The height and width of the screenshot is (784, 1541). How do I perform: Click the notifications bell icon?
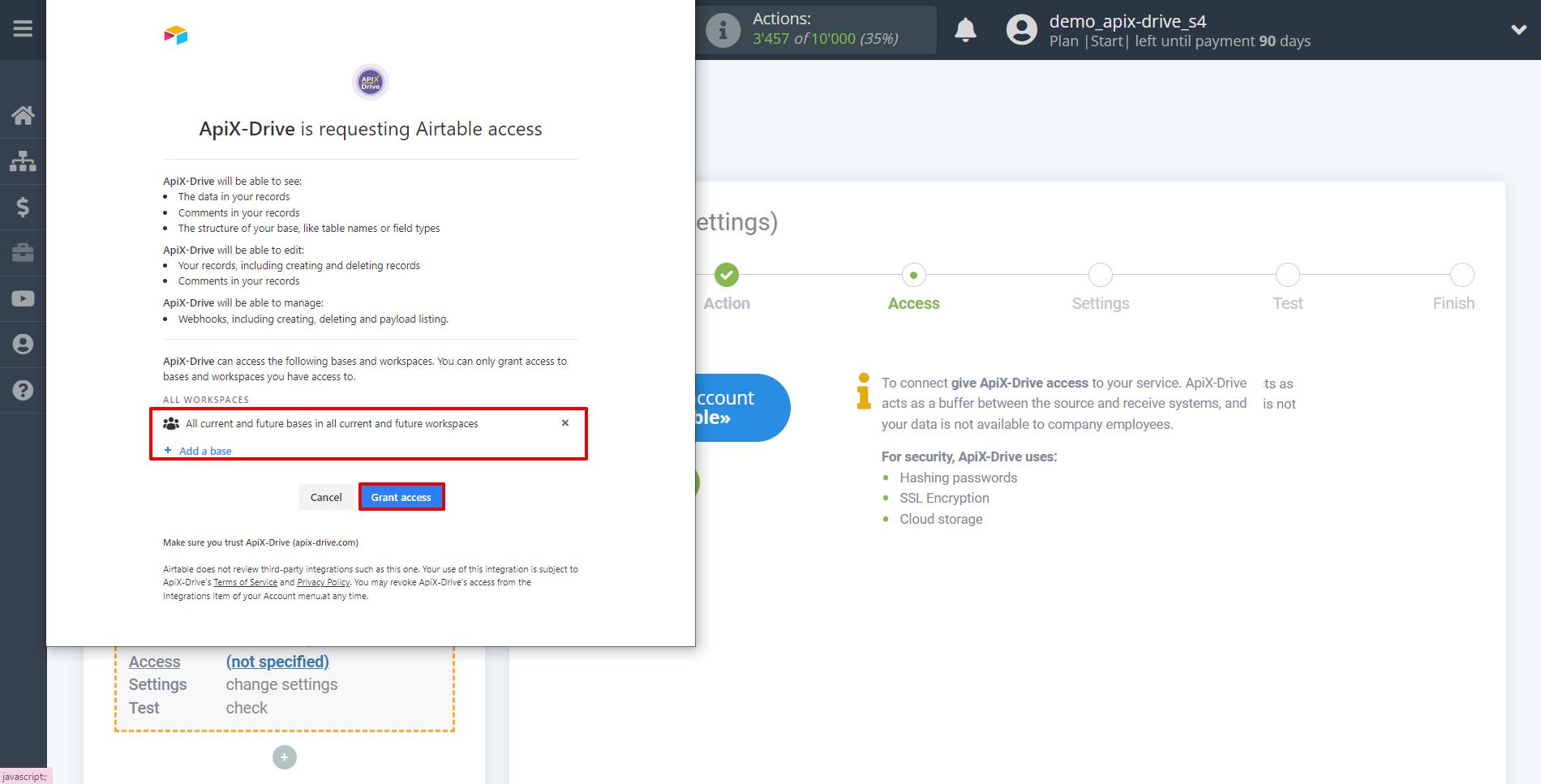click(x=965, y=30)
